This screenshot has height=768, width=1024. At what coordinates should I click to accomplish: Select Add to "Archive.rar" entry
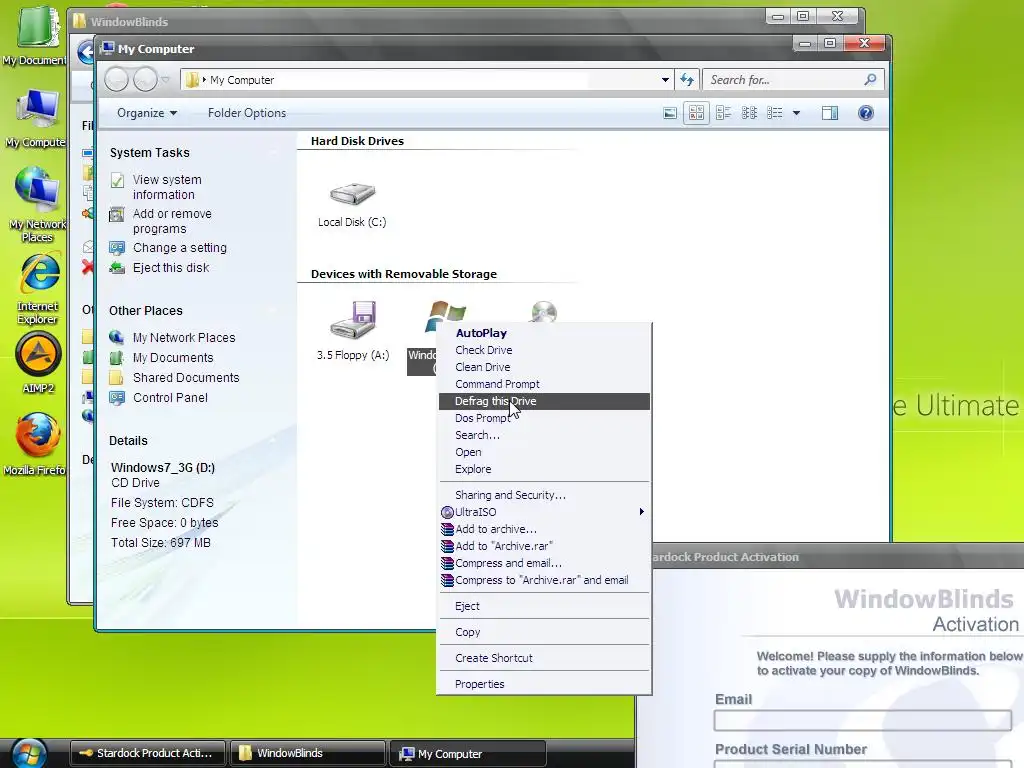tap(544, 546)
